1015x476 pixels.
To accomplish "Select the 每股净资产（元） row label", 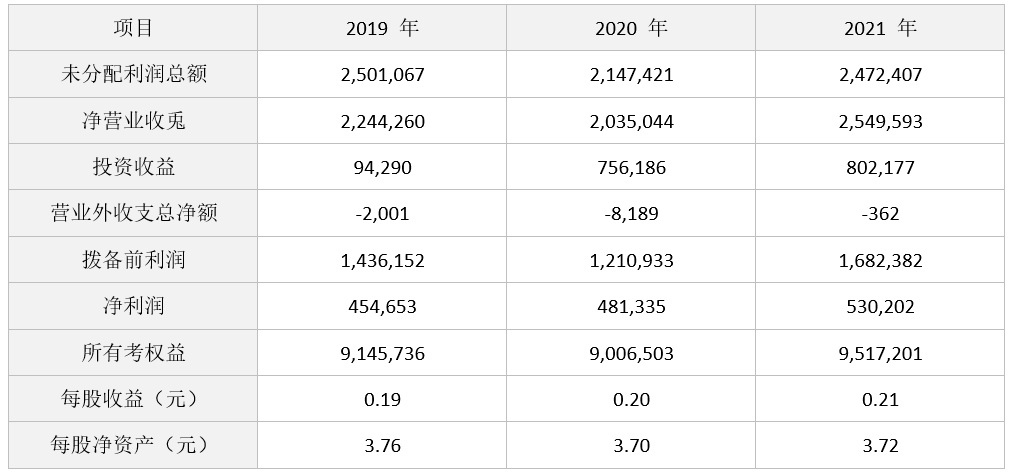I will (x=133, y=446).
